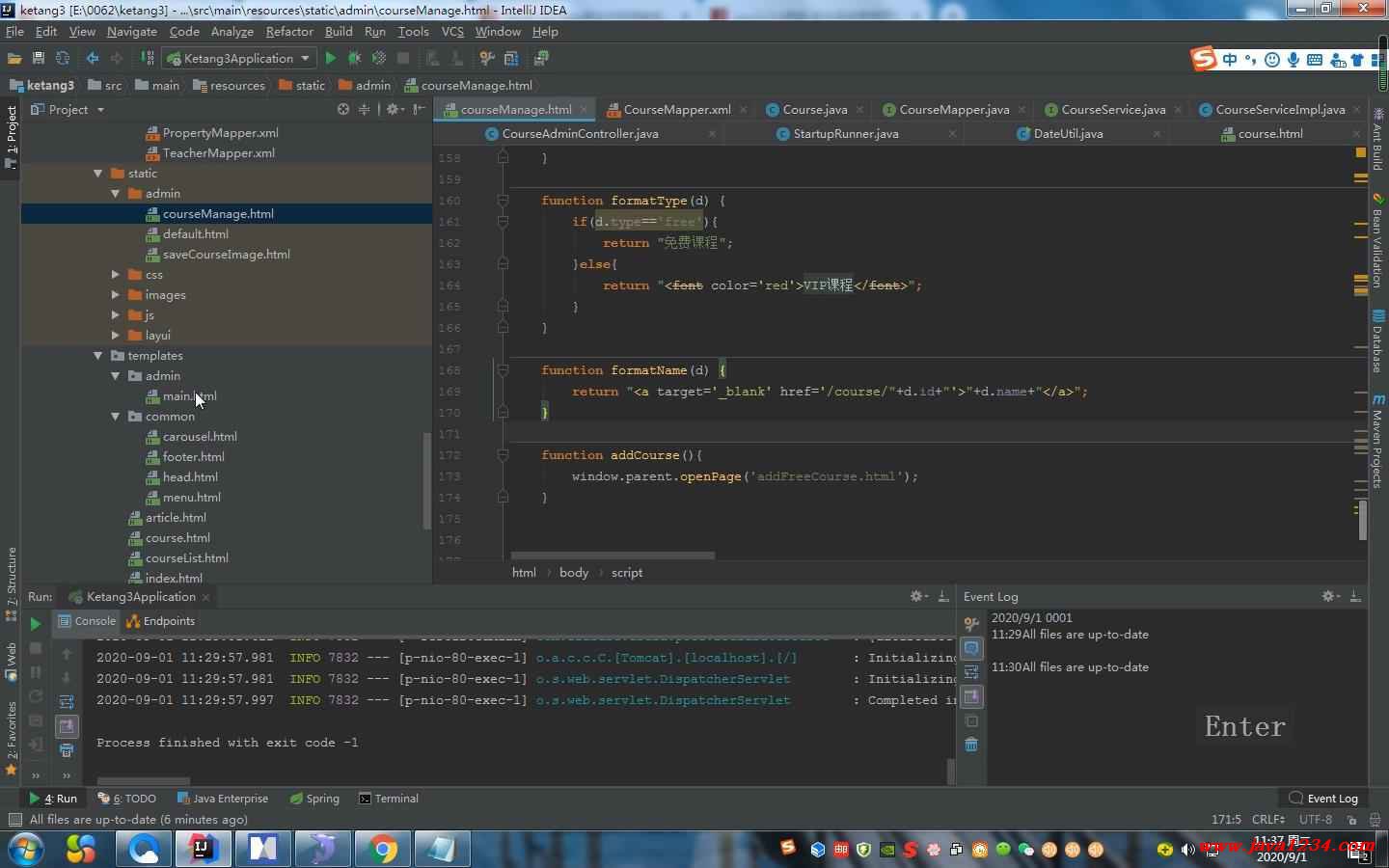Open Project panel gear settings
The height and width of the screenshot is (868, 1389).
tap(395, 110)
